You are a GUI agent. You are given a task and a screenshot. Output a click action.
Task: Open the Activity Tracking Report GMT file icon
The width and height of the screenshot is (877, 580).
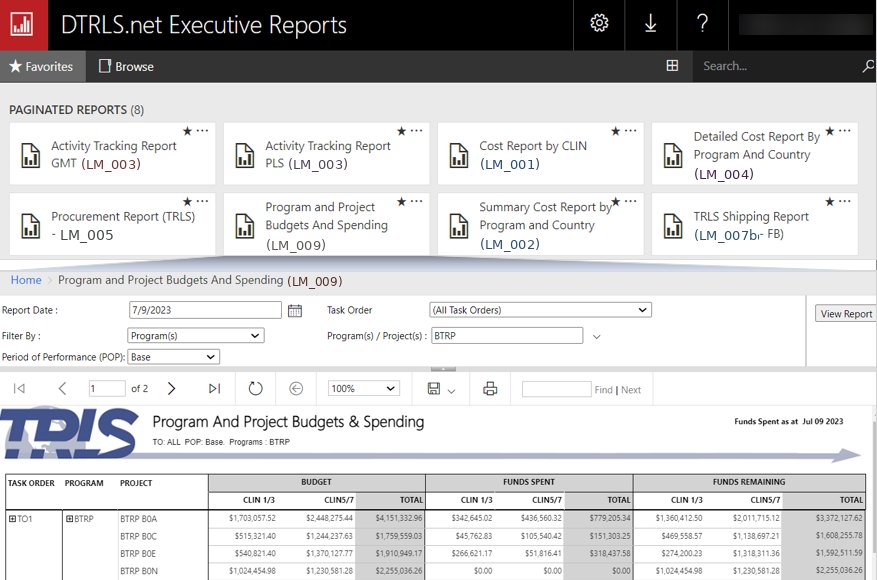click(x=31, y=155)
